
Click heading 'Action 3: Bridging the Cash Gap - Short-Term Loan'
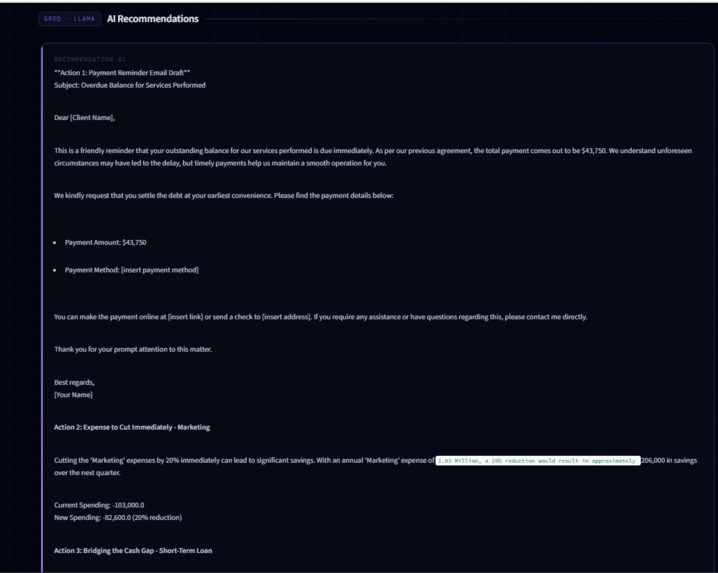pyautogui.click(x=133, y=551)
